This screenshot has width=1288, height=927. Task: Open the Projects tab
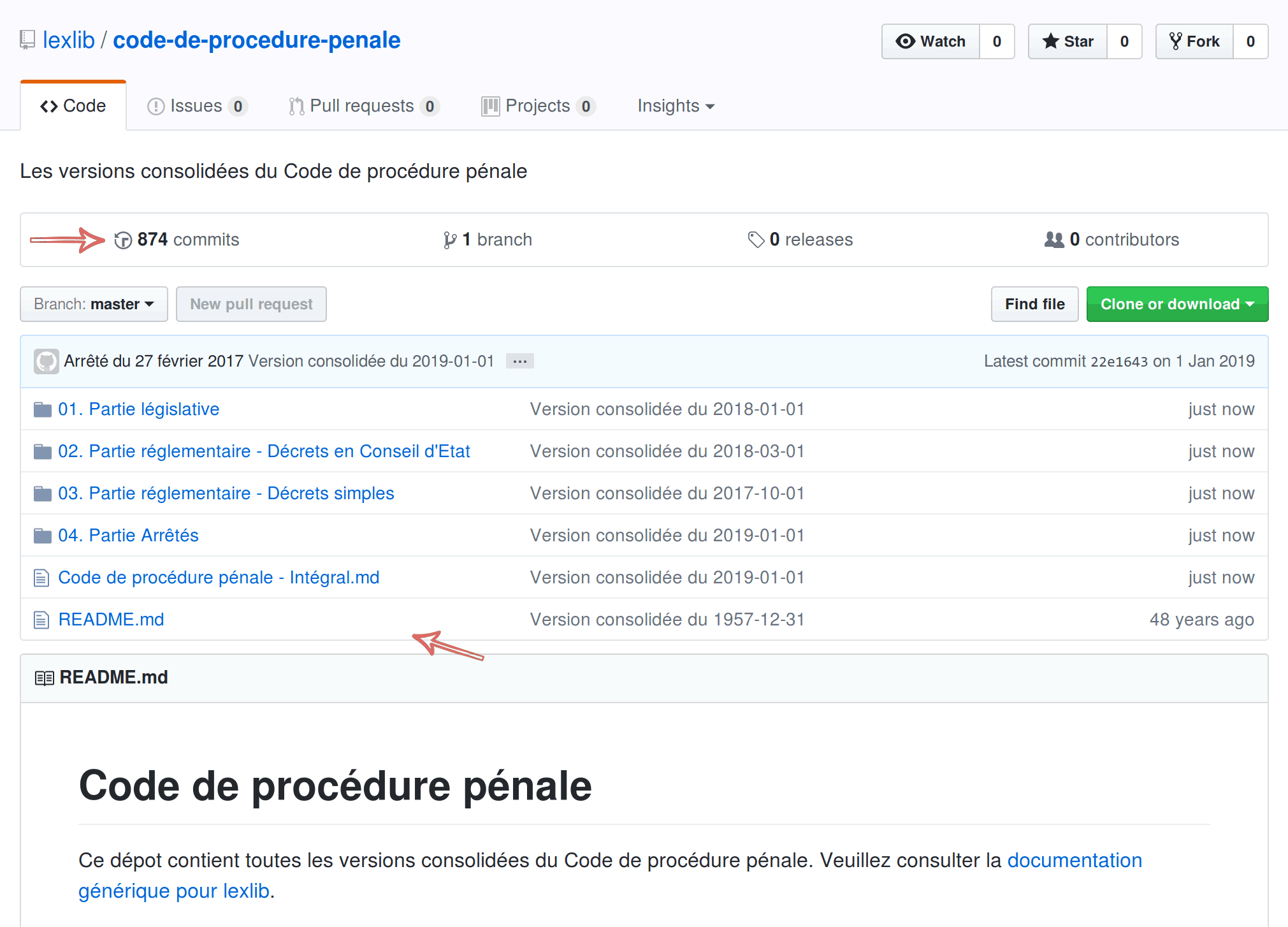coord(539,106)
